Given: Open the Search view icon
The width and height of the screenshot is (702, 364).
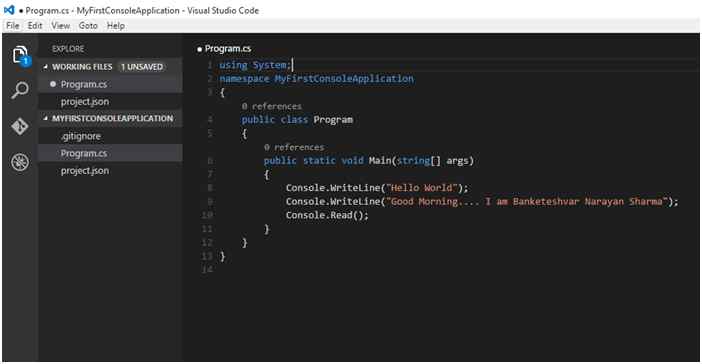Looking at the screenshot, I should click(x=20, y=90).
